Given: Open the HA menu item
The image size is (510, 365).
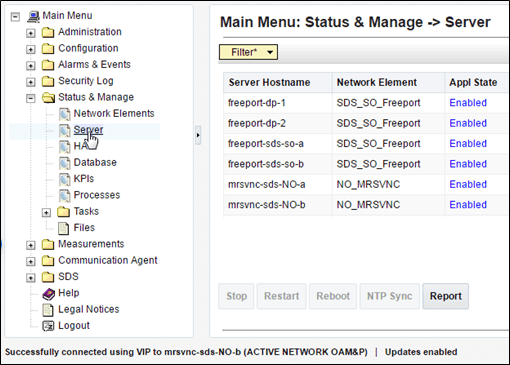Looking at the screenshot, I should (80, 146).
